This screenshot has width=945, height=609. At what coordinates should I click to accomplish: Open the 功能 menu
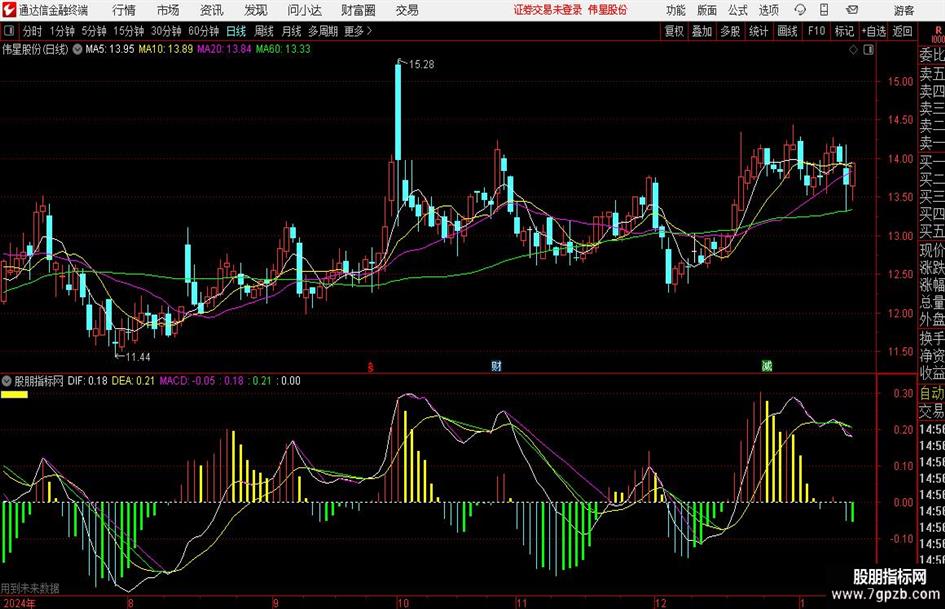[676, 10]
